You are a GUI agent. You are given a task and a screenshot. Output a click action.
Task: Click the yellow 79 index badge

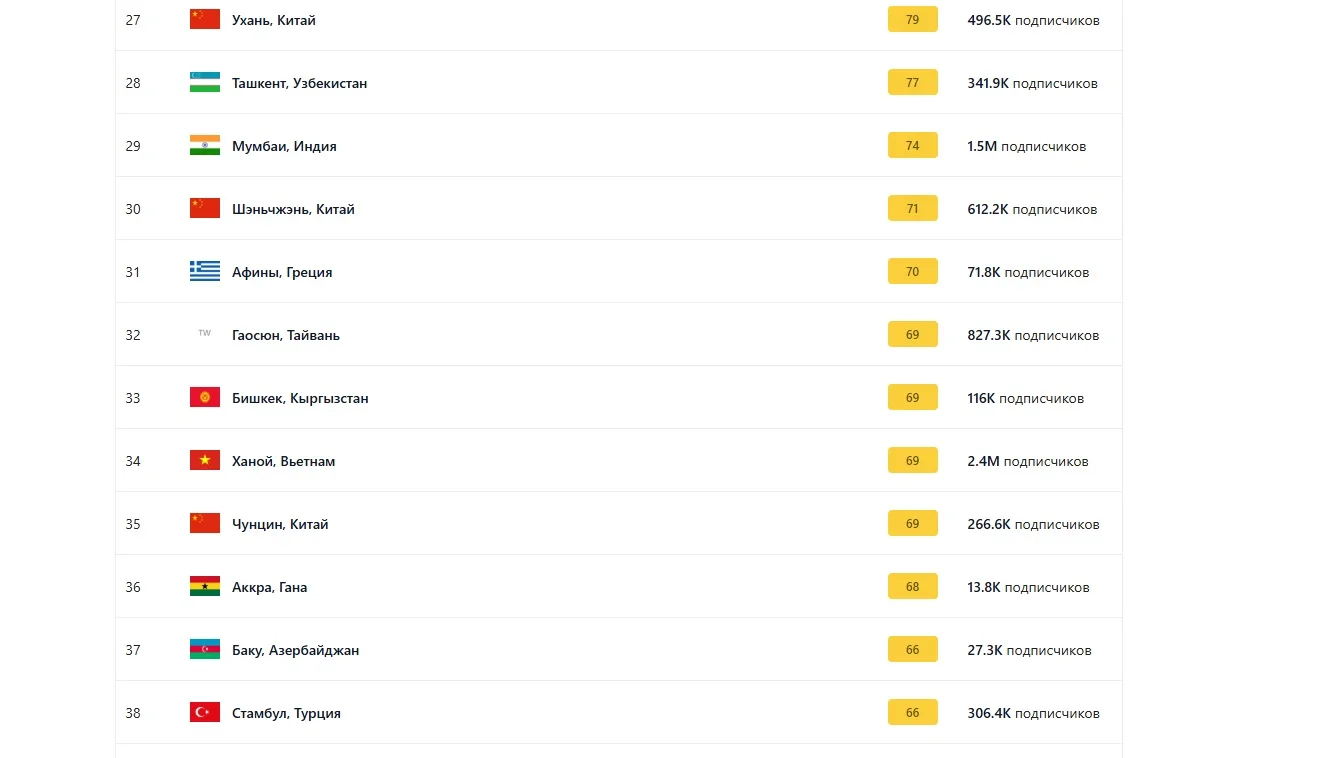[x=912, y=20]
